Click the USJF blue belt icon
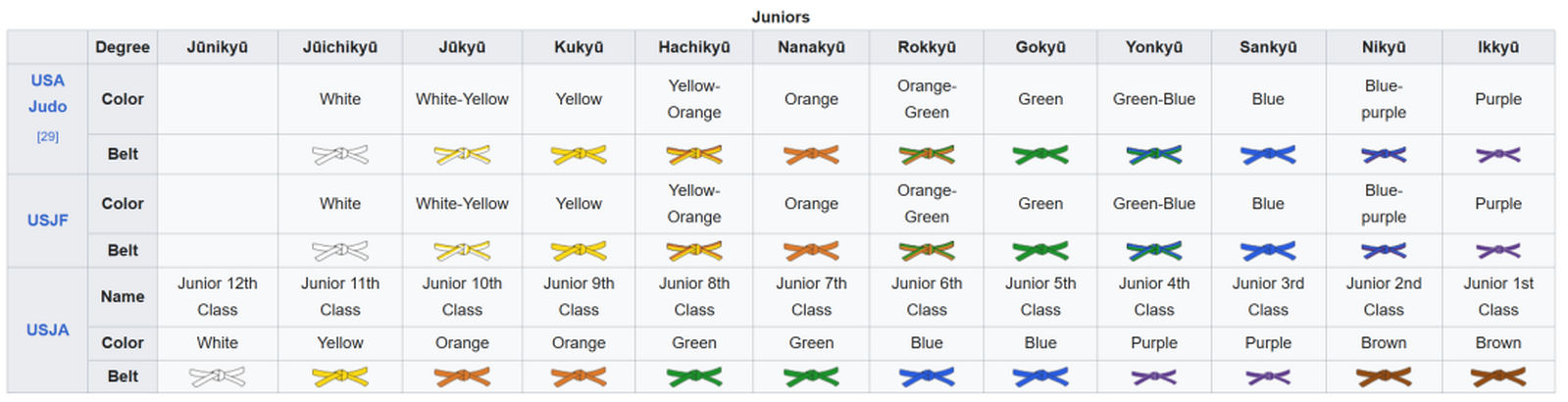 pos(1268,251)
